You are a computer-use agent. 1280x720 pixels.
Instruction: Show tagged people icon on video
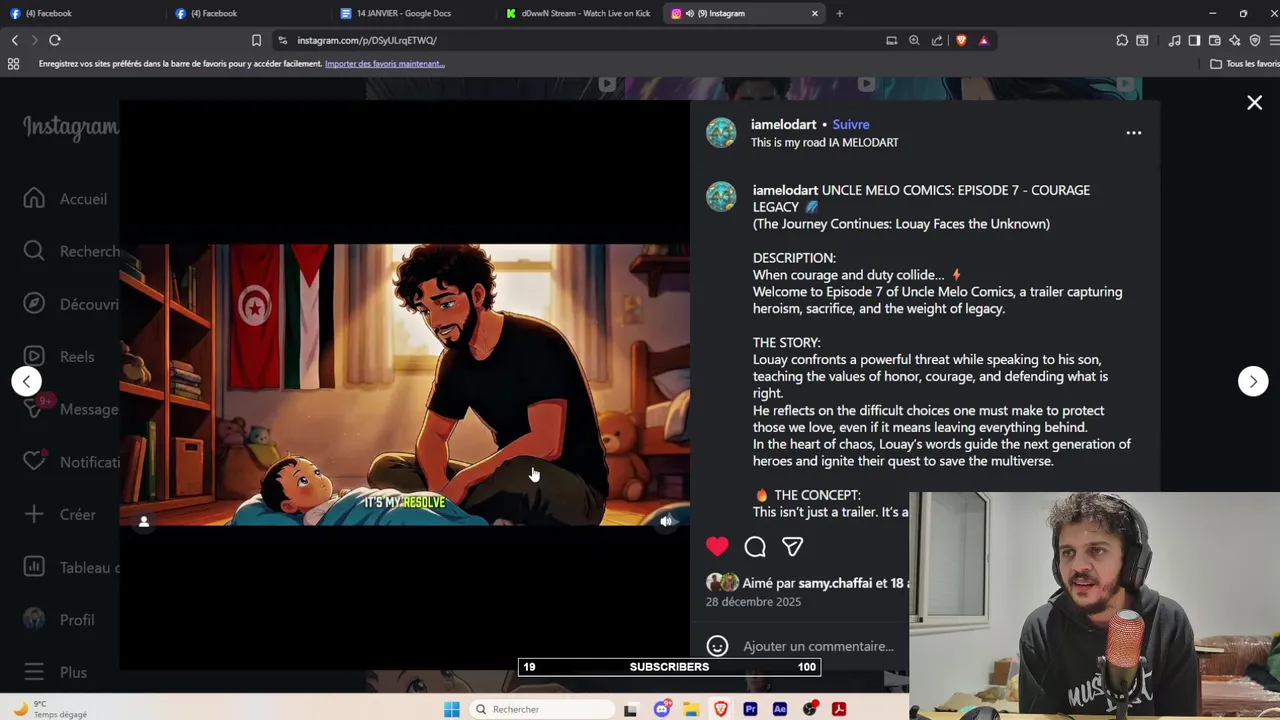pos(144,521)
